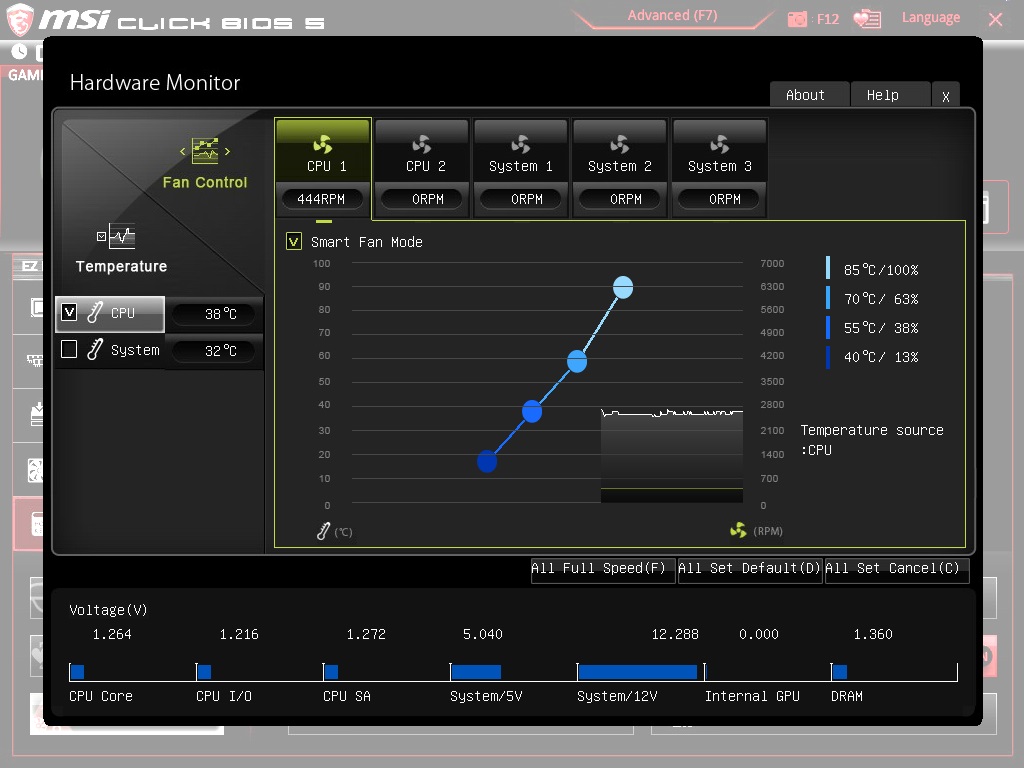Image resolution: width=1024 pixels, height=768 pixels.
Task: Select the 70°C/63% legend entry
Action: coord(872,299)
